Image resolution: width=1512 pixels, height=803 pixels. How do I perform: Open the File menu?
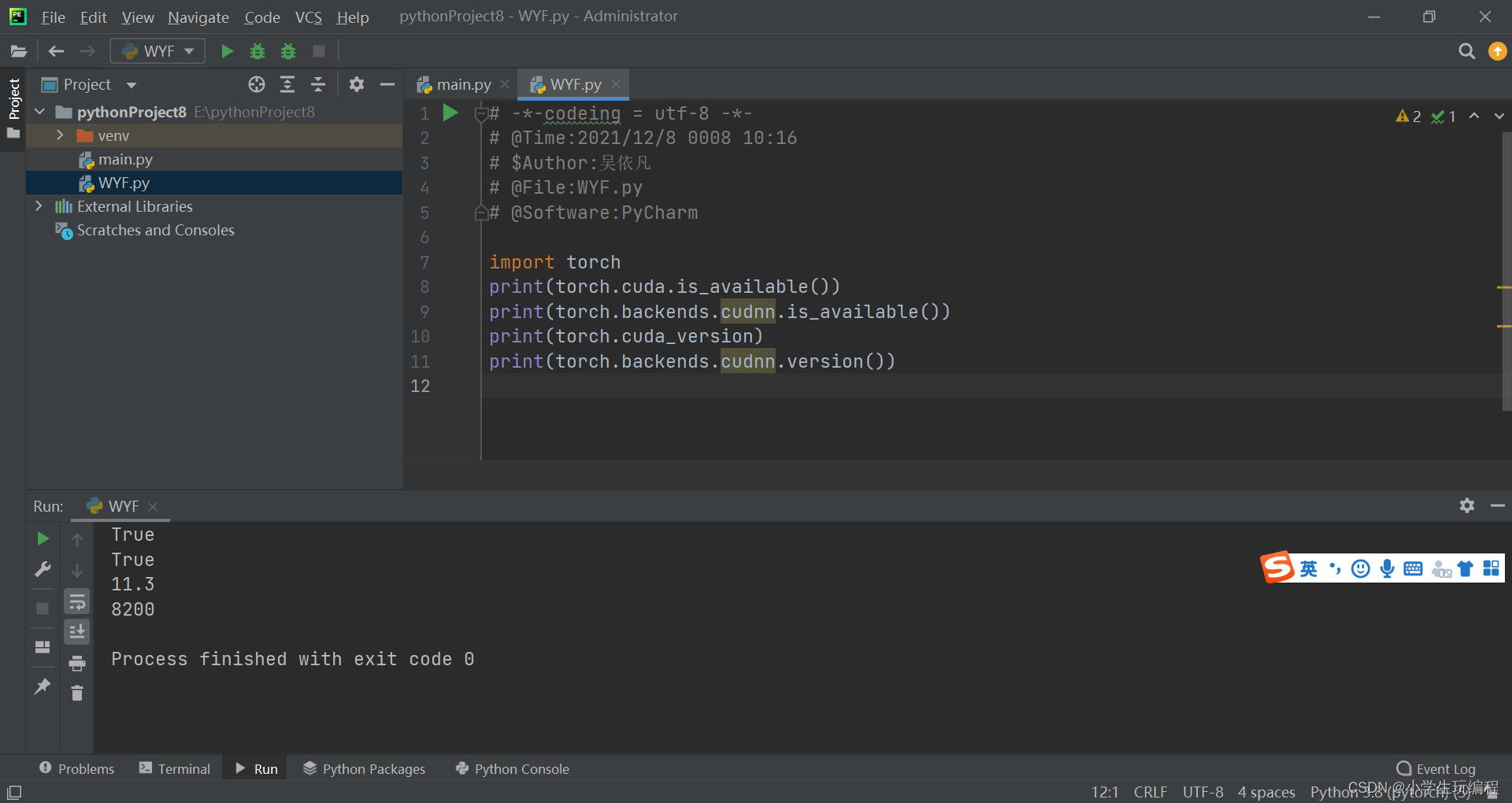[53, 17]
